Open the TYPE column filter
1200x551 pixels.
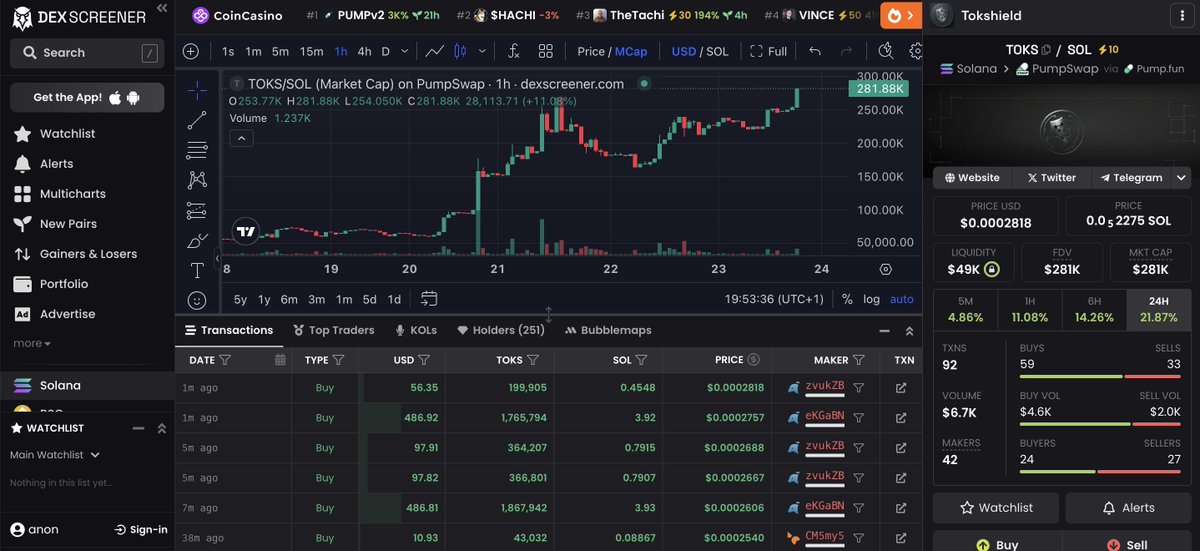[338, 360]
